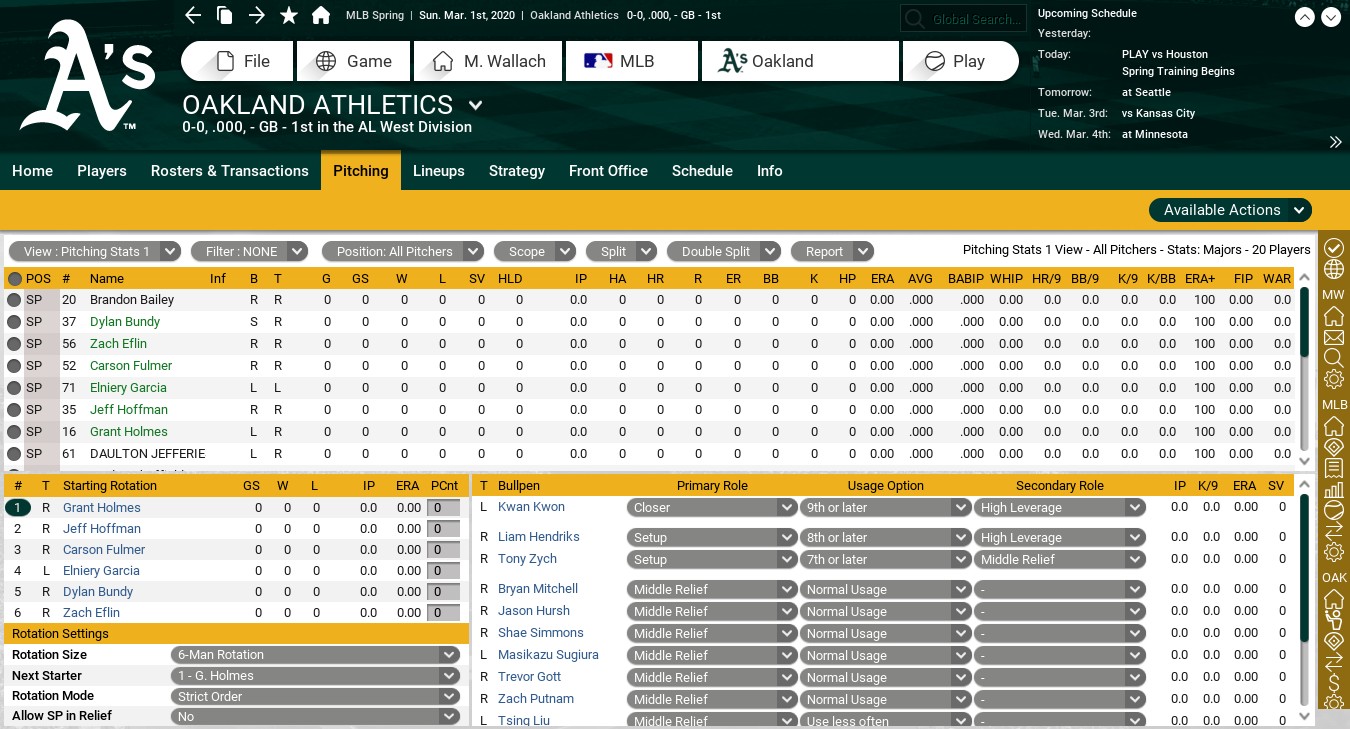Open Liam Hendriks' player page
Image resolution: width=1350 pixels, height=729 pixels.
pyautogui.click(x=539, y=537)
